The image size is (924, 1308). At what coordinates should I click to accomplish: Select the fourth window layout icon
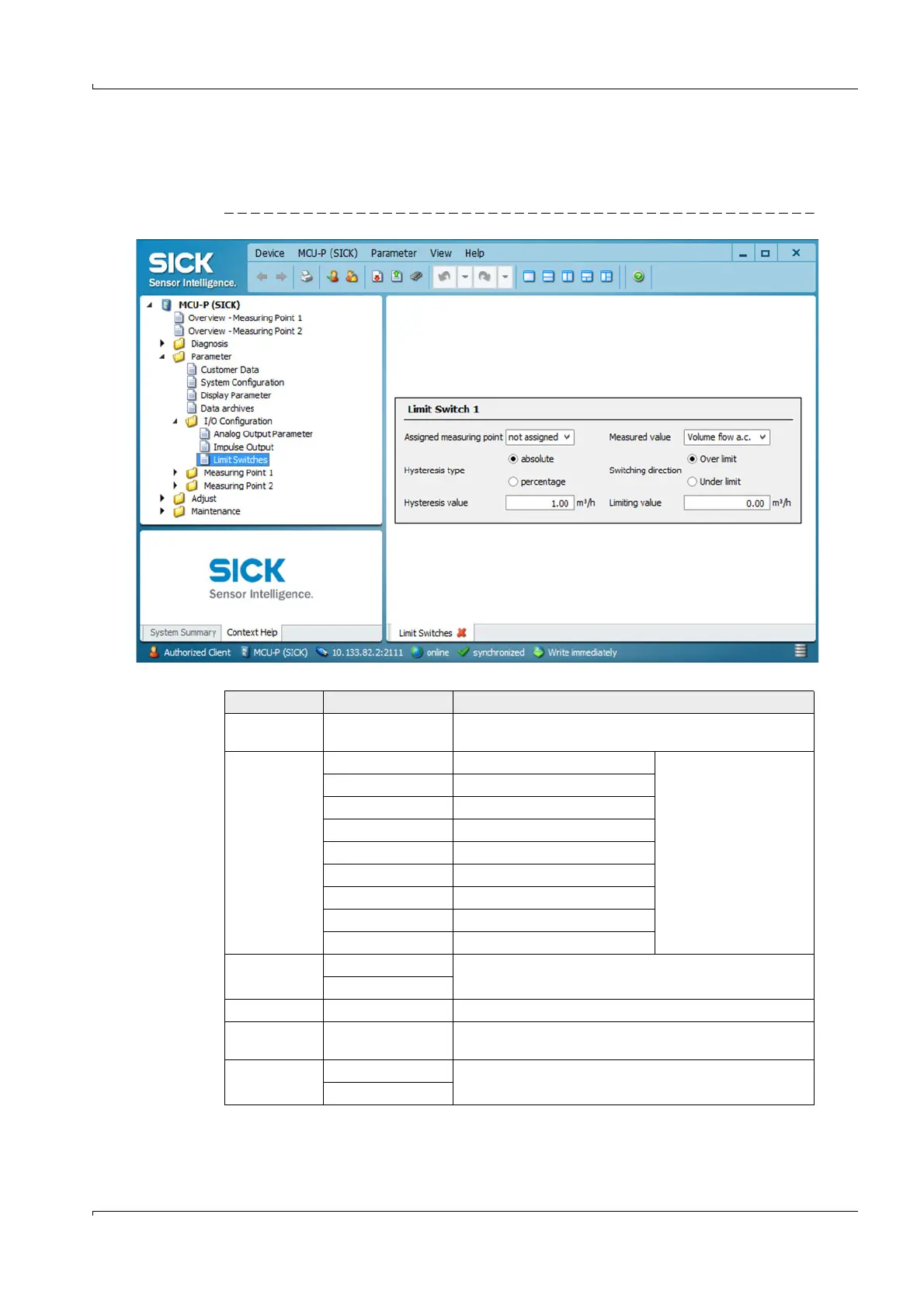pyautogui.click(x=587, y=277)
